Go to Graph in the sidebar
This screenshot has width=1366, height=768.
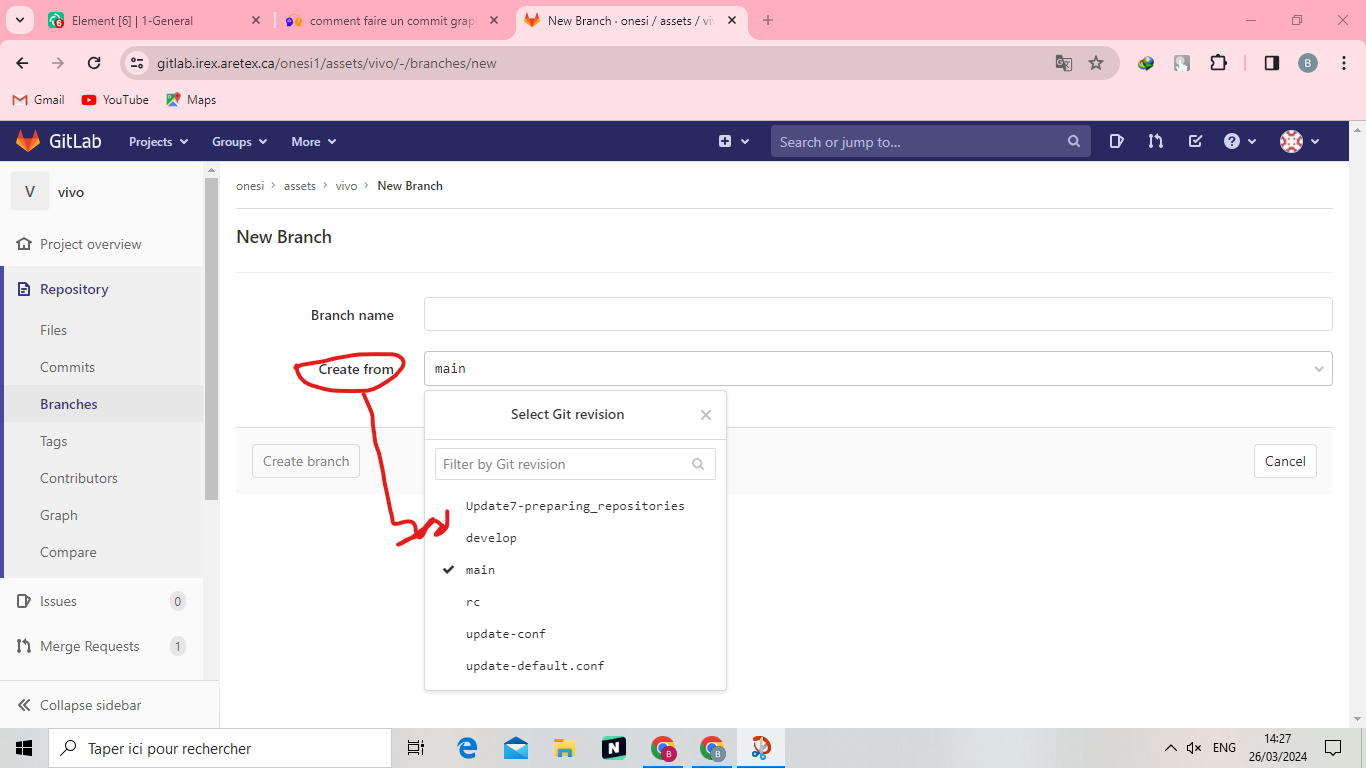point(59,515)
